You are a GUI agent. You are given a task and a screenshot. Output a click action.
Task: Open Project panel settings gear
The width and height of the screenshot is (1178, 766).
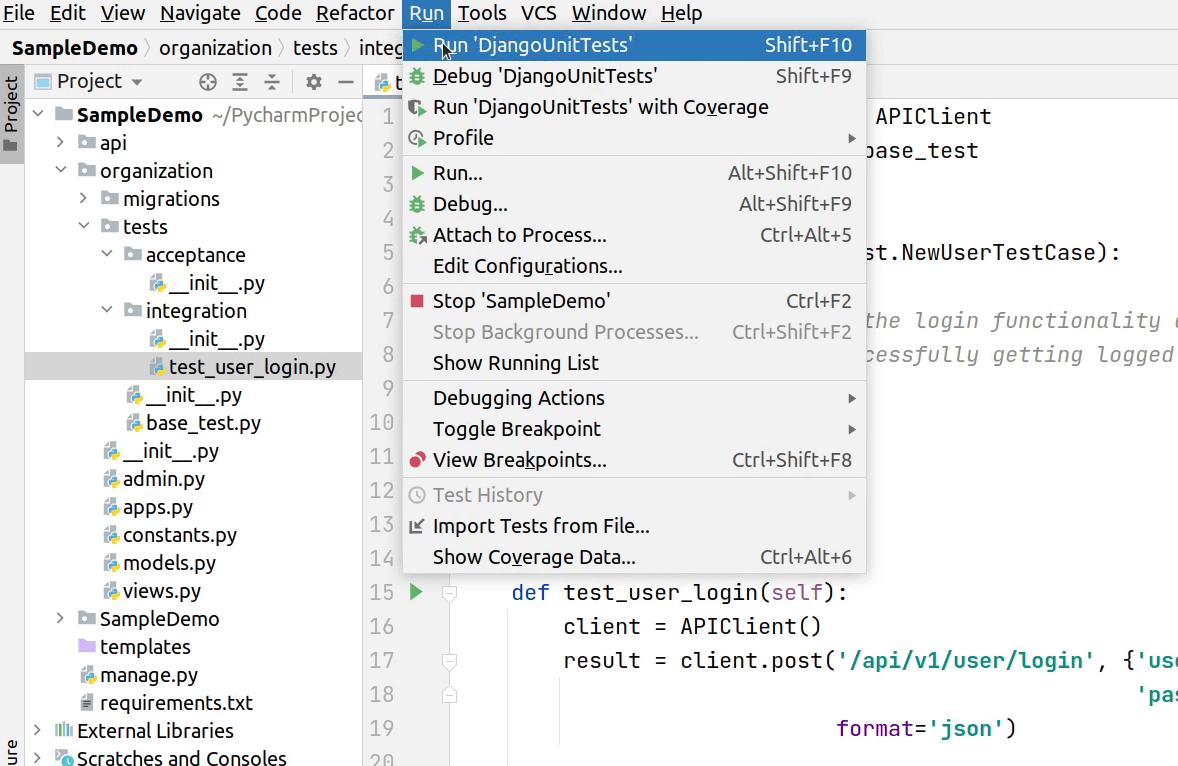(312, 81)
